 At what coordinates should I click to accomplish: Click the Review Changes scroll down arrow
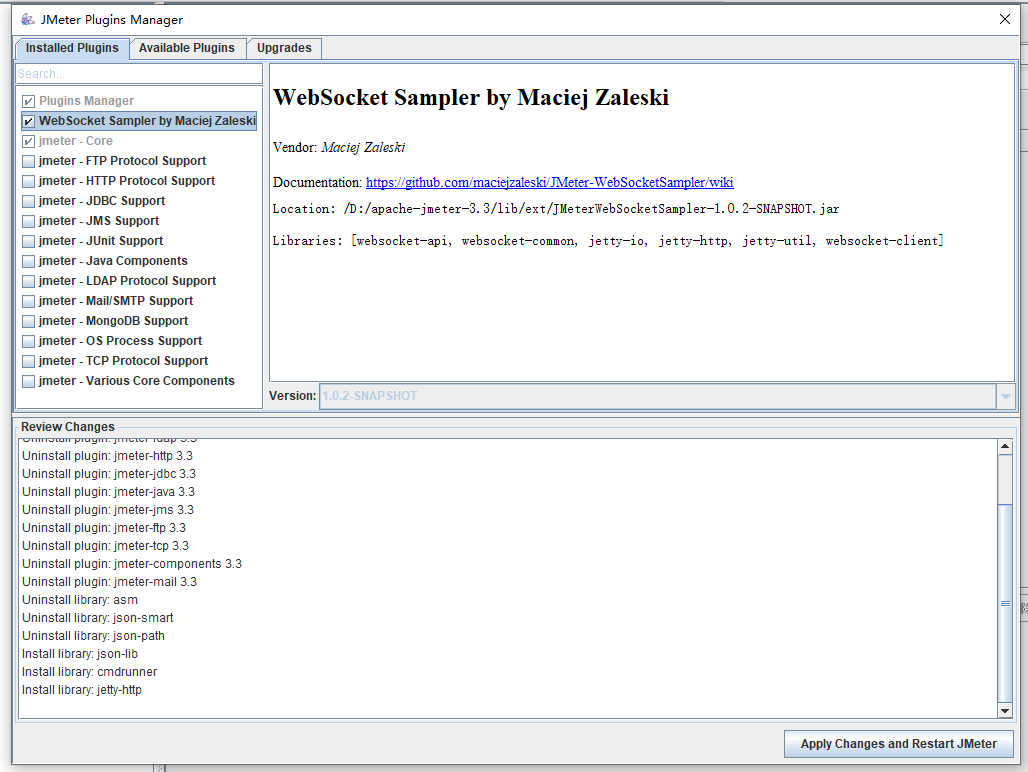pos(1004,710)
